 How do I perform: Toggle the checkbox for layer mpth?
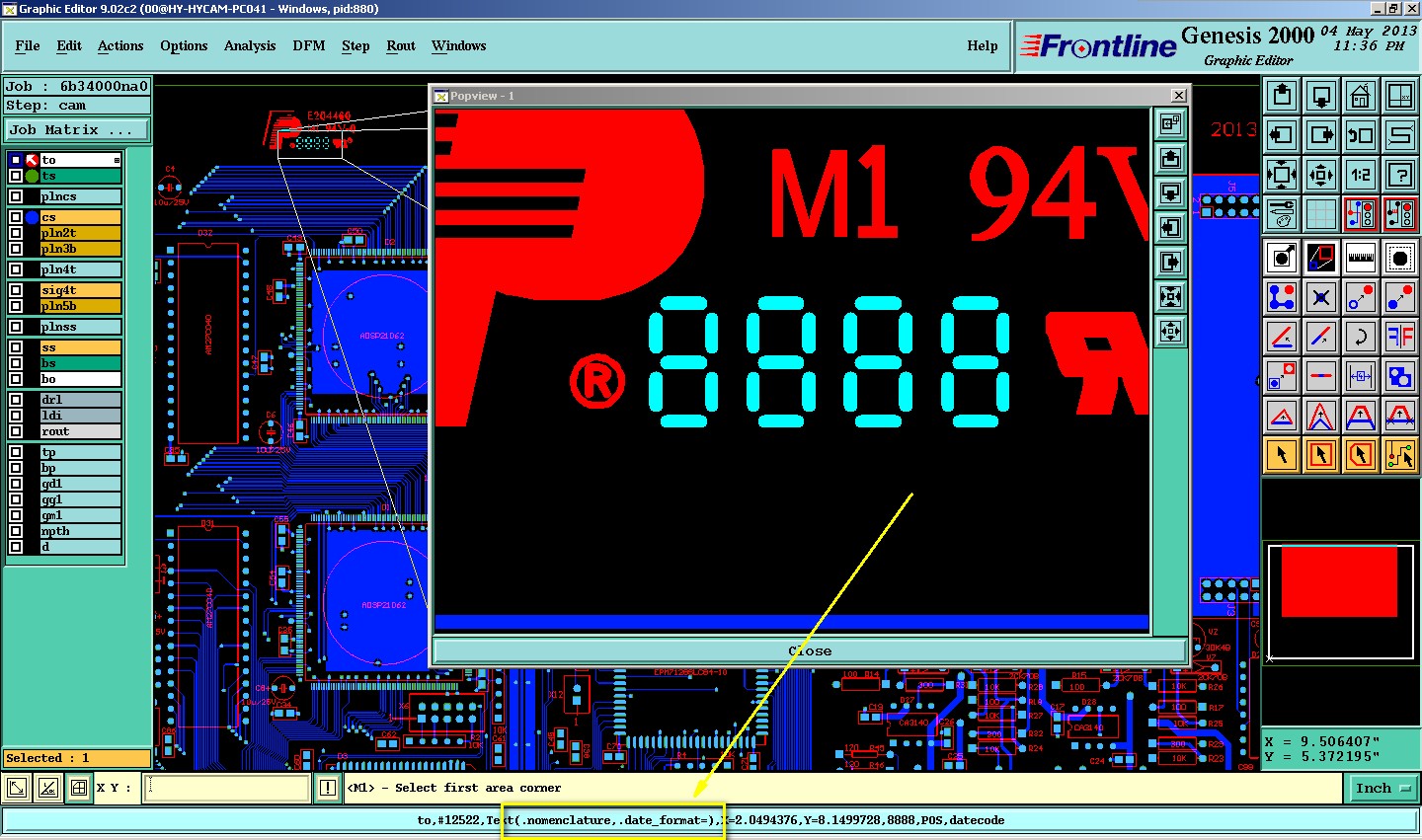point(16,531)
